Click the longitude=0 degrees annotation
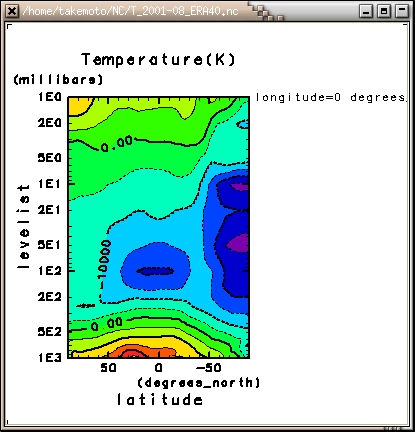 331,97
